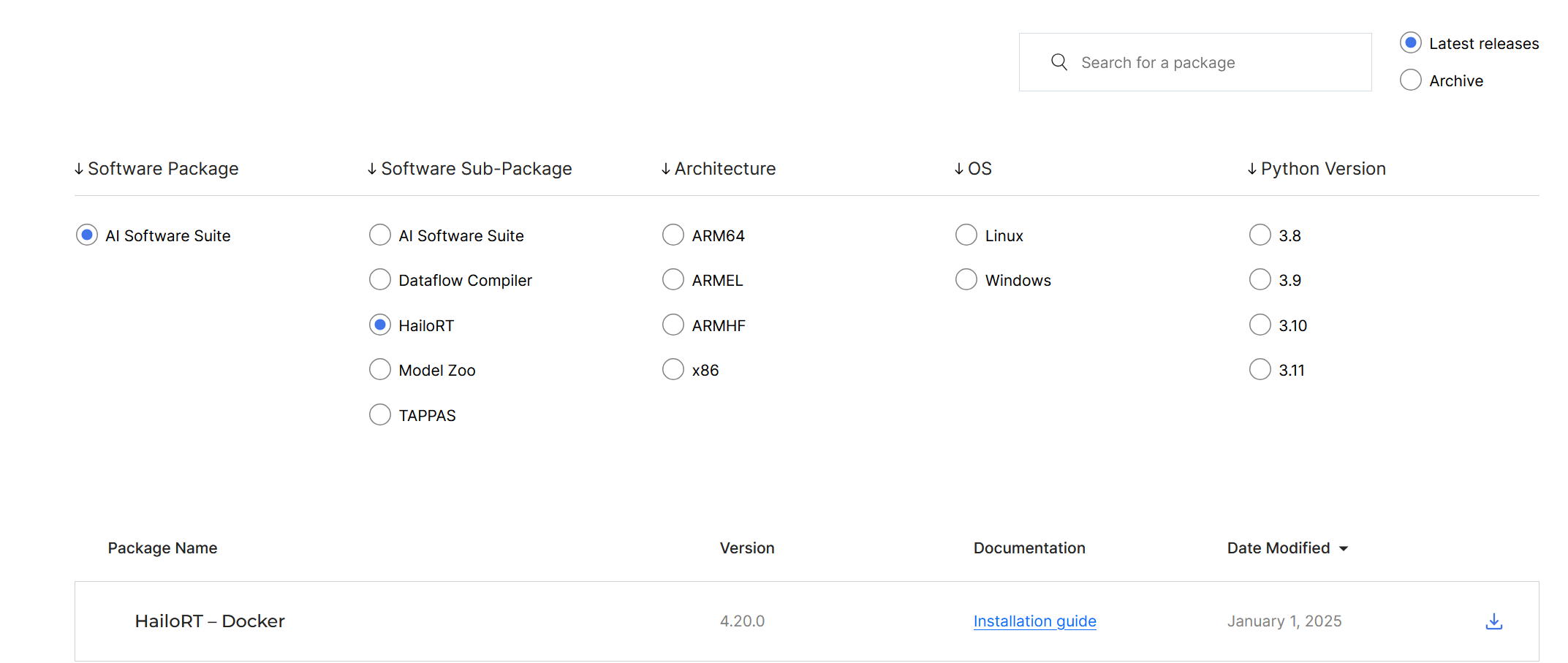The width and height of the screenshot is (1568, 663).
Task: Collapse the Software Package filter column
Action: tap(156, 169)
